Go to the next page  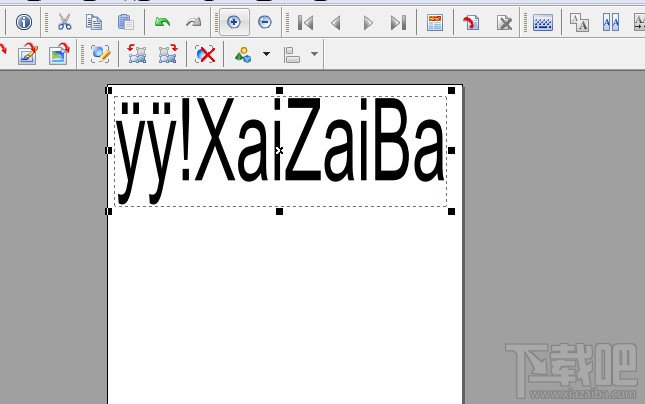click(x=368, y=23)
